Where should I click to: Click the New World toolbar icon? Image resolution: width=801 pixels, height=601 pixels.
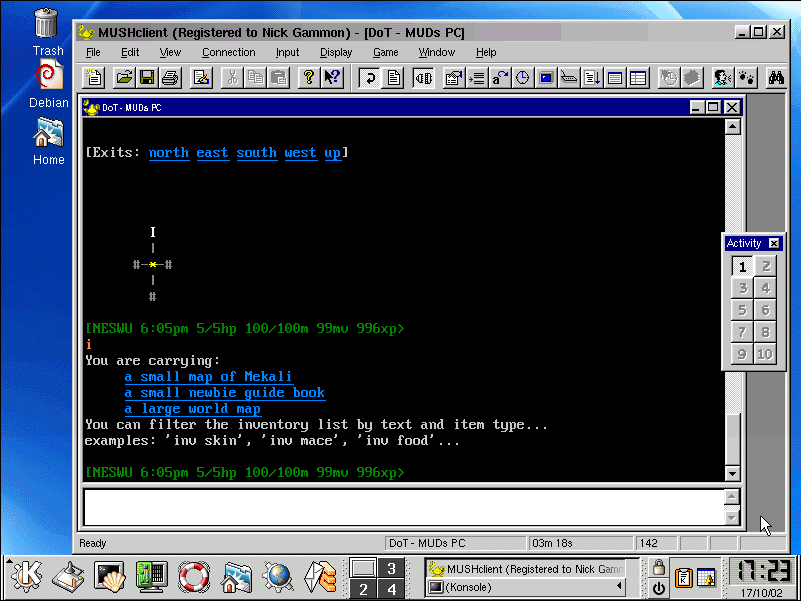click(x=94, y=78)
